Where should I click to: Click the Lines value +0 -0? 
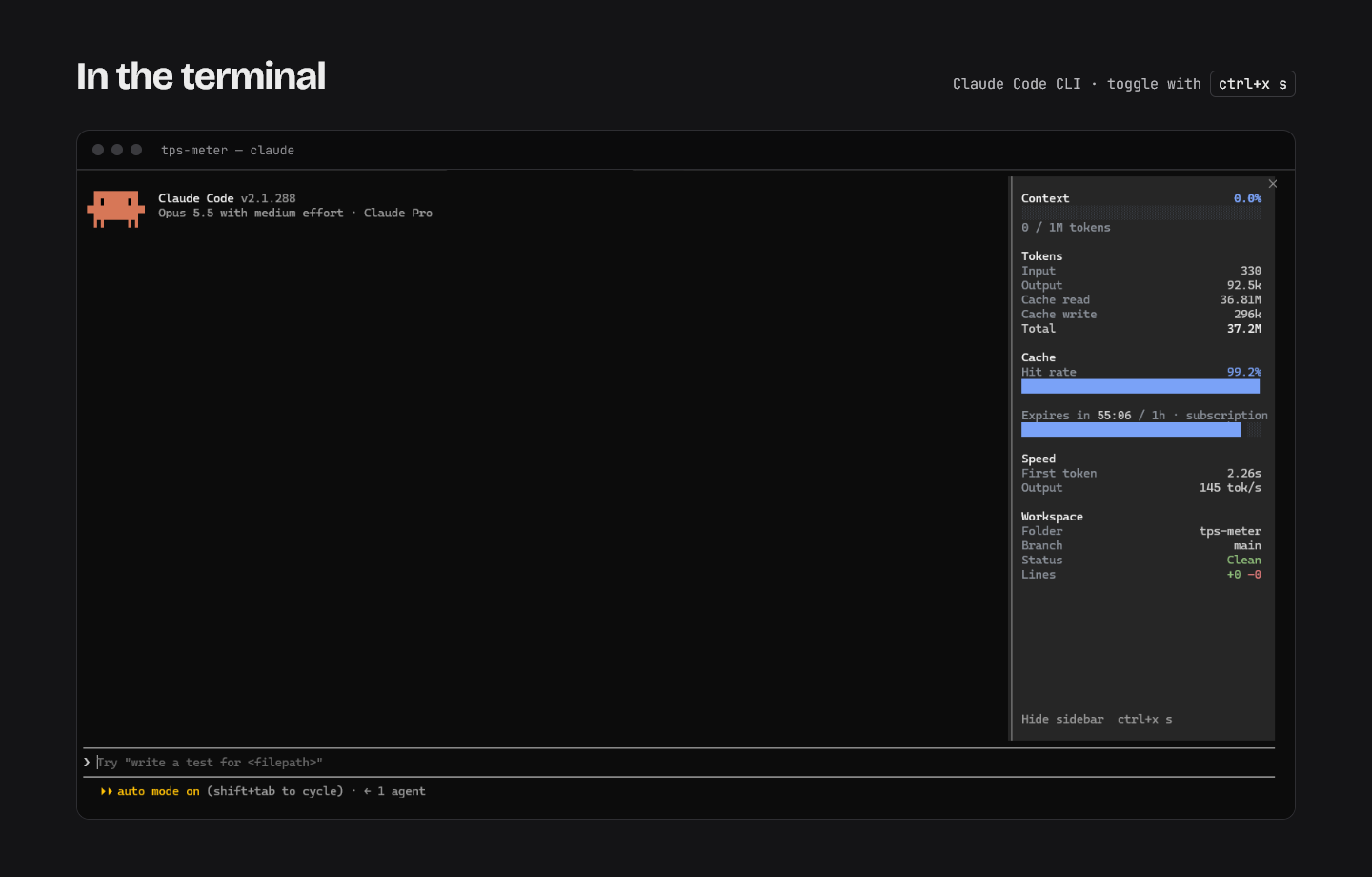point(1244,574)
